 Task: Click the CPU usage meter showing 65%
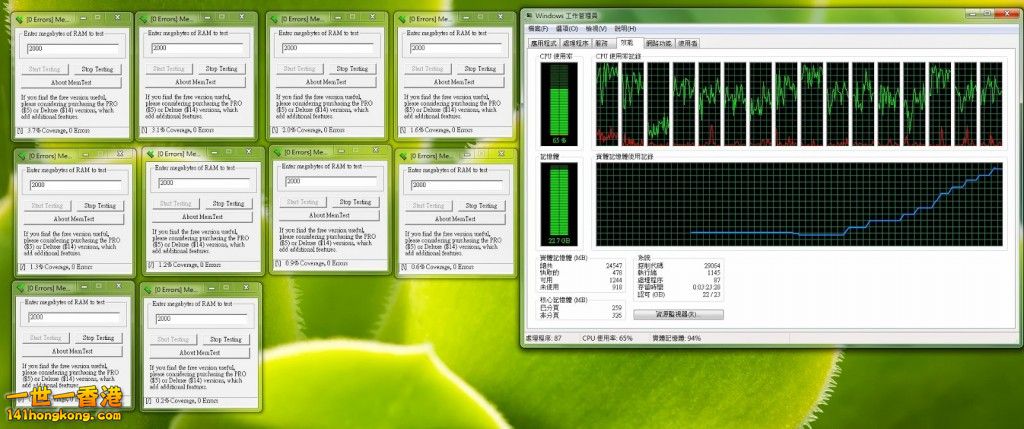click(x=558, y=102)
